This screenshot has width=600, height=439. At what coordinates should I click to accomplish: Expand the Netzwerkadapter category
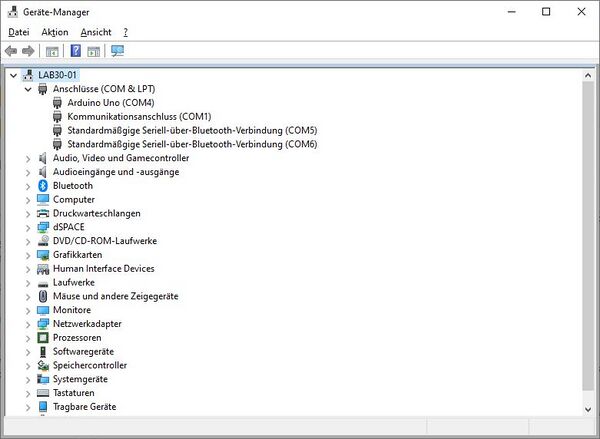tap(28, 324)
